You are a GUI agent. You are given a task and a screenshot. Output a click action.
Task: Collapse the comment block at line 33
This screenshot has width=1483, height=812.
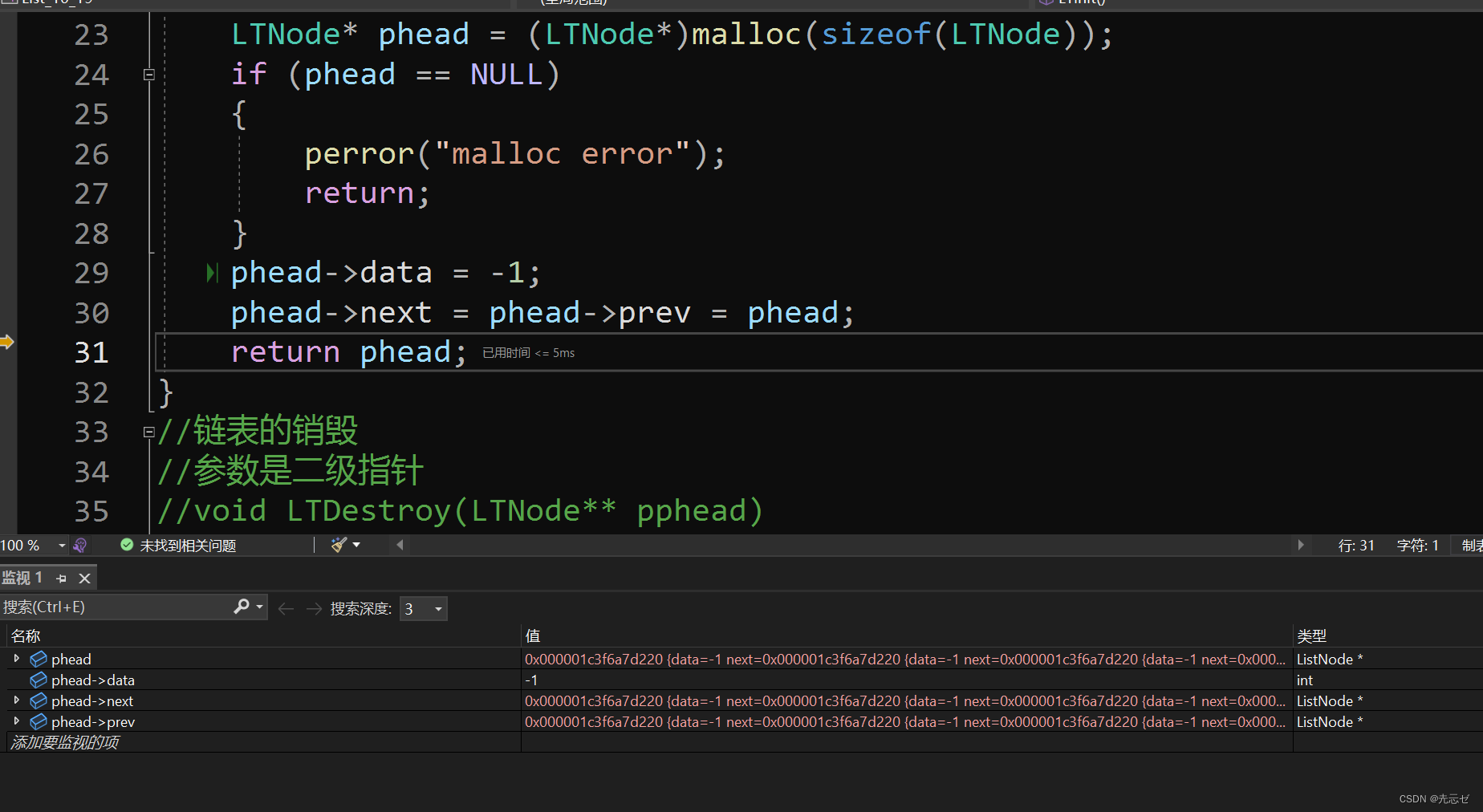[148, 432]
